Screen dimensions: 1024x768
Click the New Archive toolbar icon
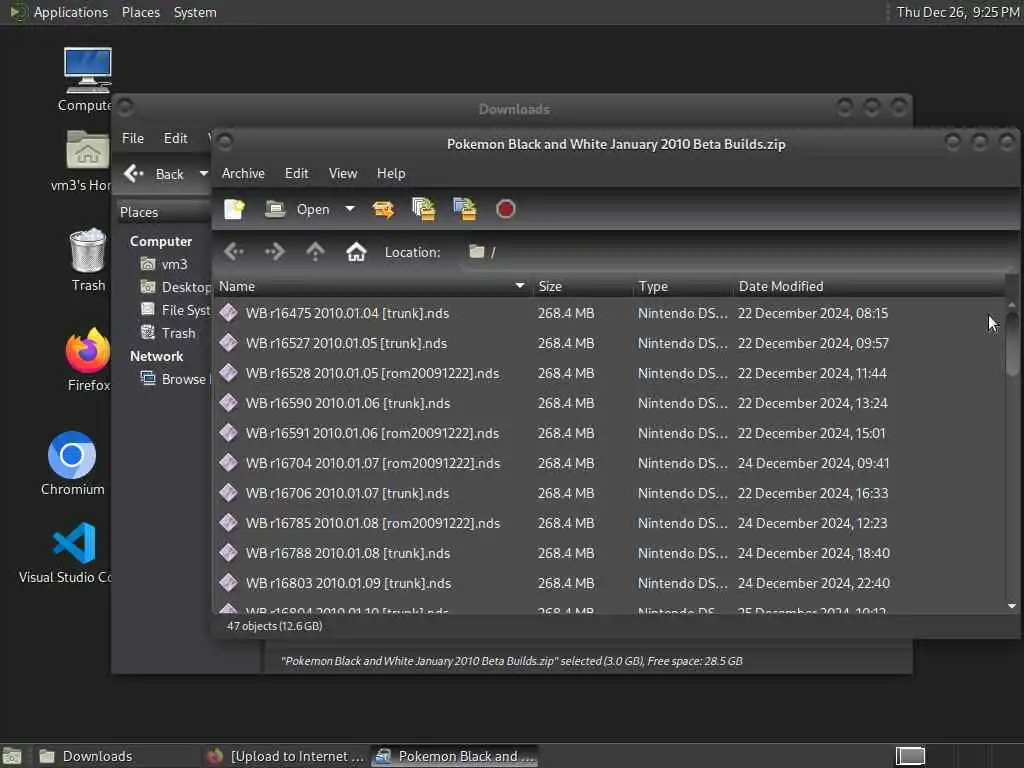pos(234,209)
